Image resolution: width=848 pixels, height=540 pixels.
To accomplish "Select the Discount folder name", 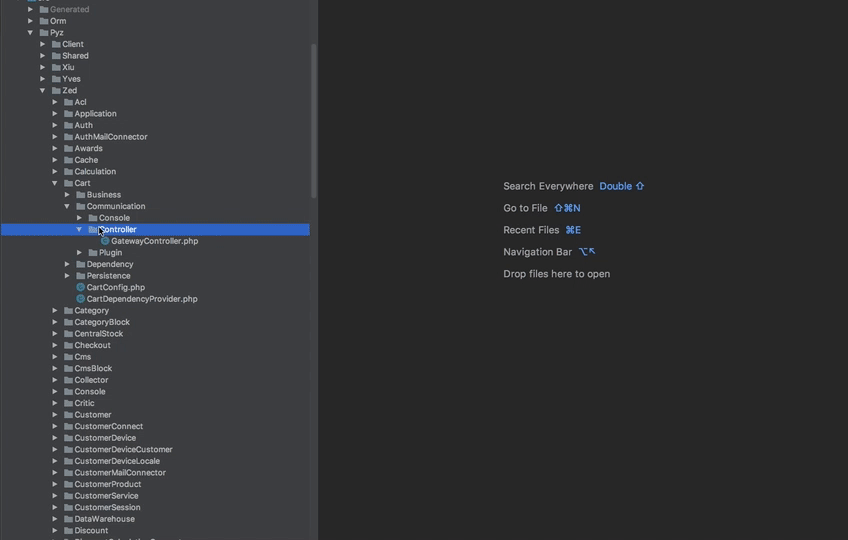I will [91, 531].
